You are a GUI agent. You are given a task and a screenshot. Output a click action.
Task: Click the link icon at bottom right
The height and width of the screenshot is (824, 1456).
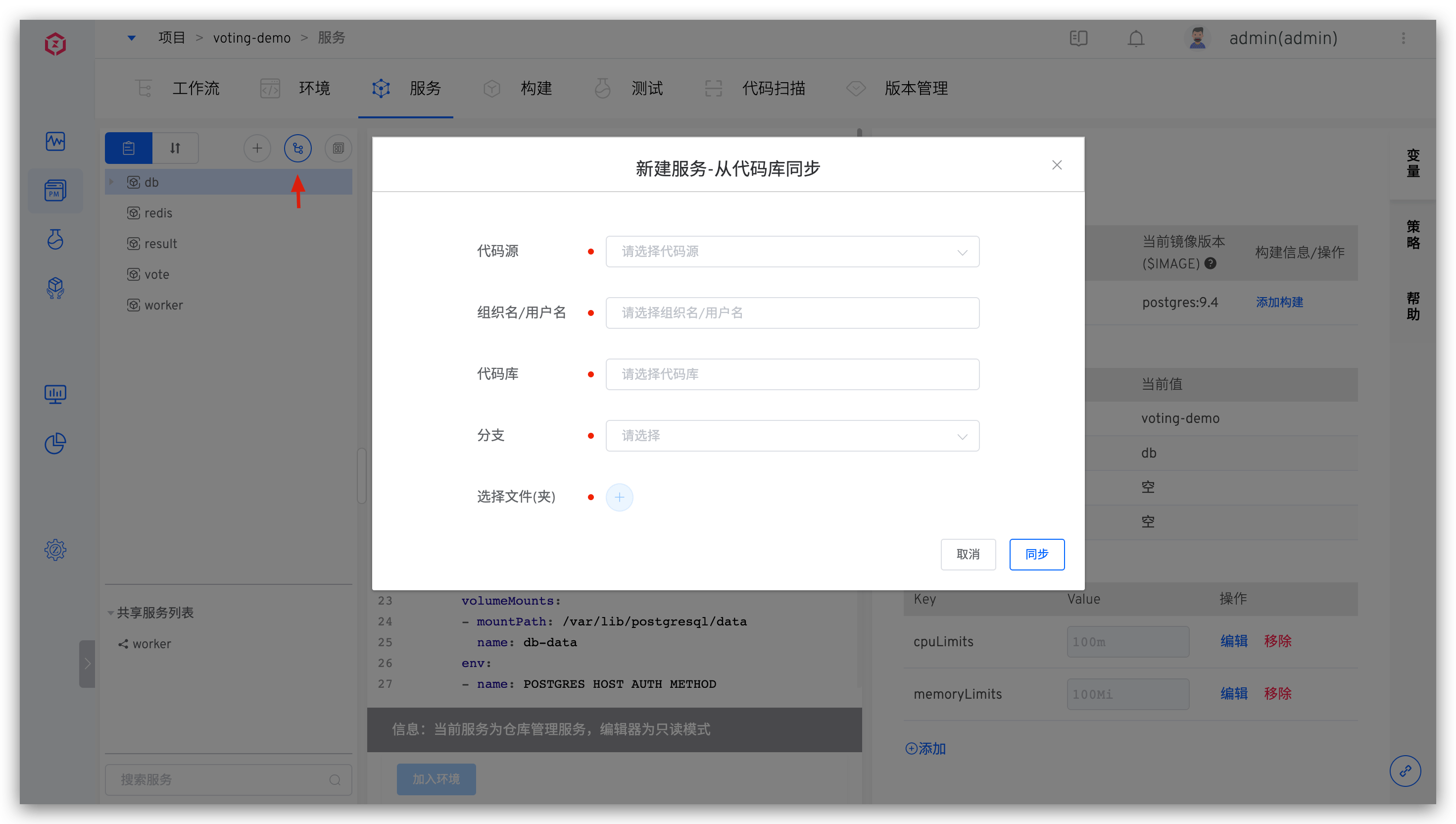pos(1405,771)
